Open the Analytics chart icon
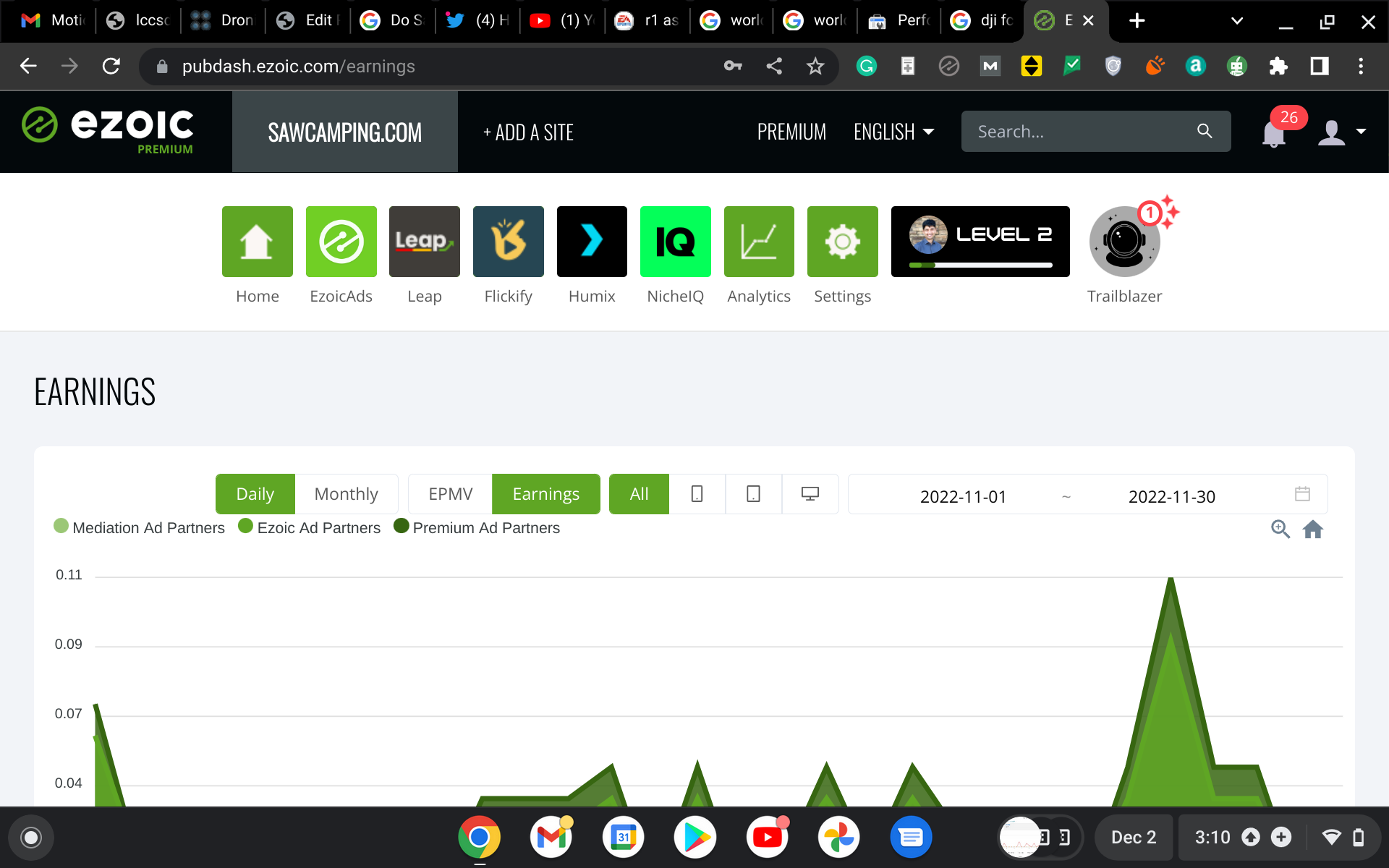Image resolution: width=1389 pixels, height=868 pixels. point(759,242)
